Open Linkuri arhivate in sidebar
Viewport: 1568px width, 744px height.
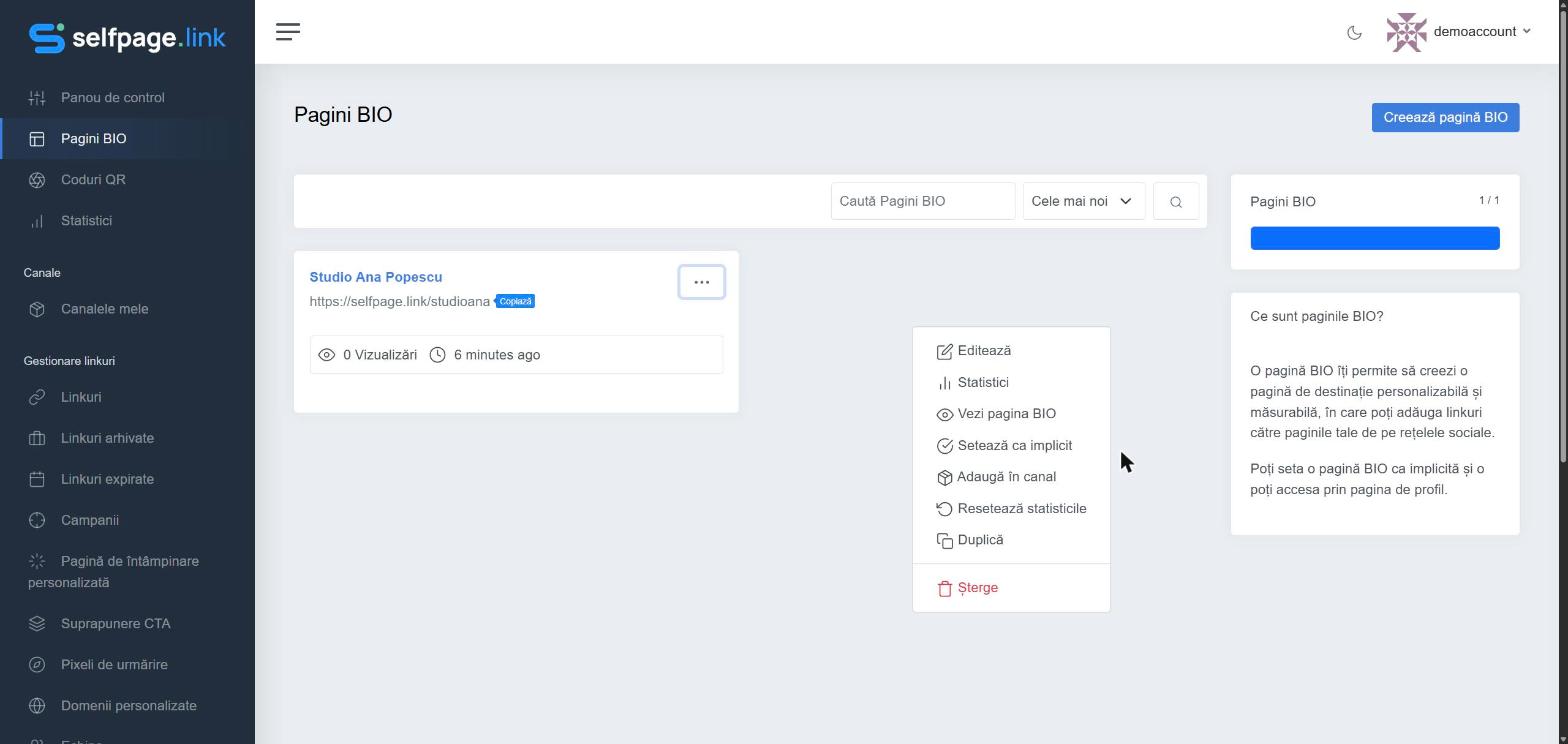click(127, 438)
